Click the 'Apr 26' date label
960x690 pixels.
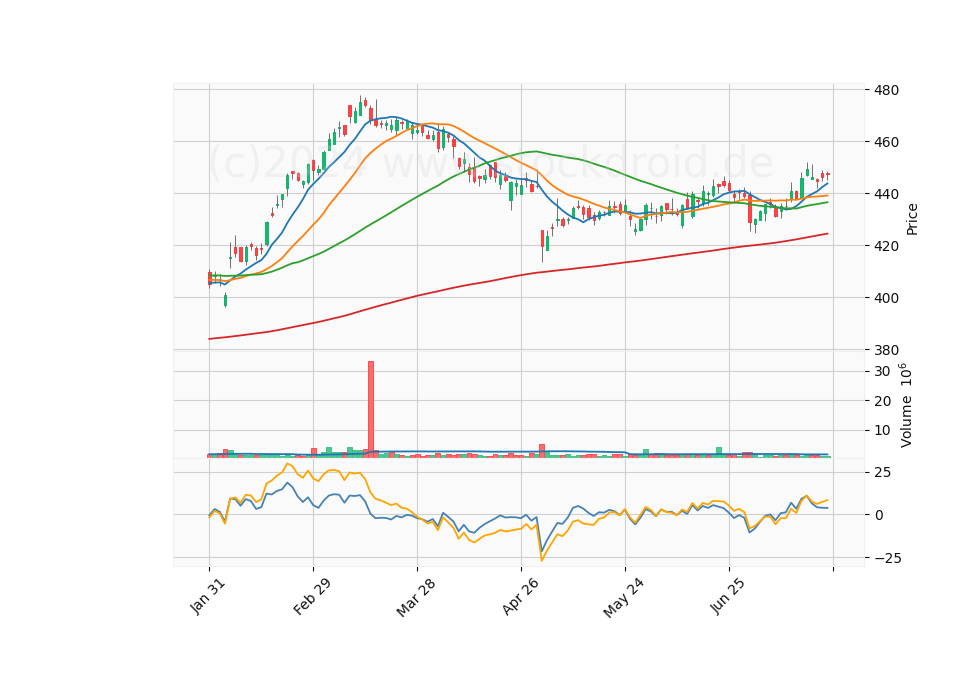pyautogui.click(x=520, y=596)
